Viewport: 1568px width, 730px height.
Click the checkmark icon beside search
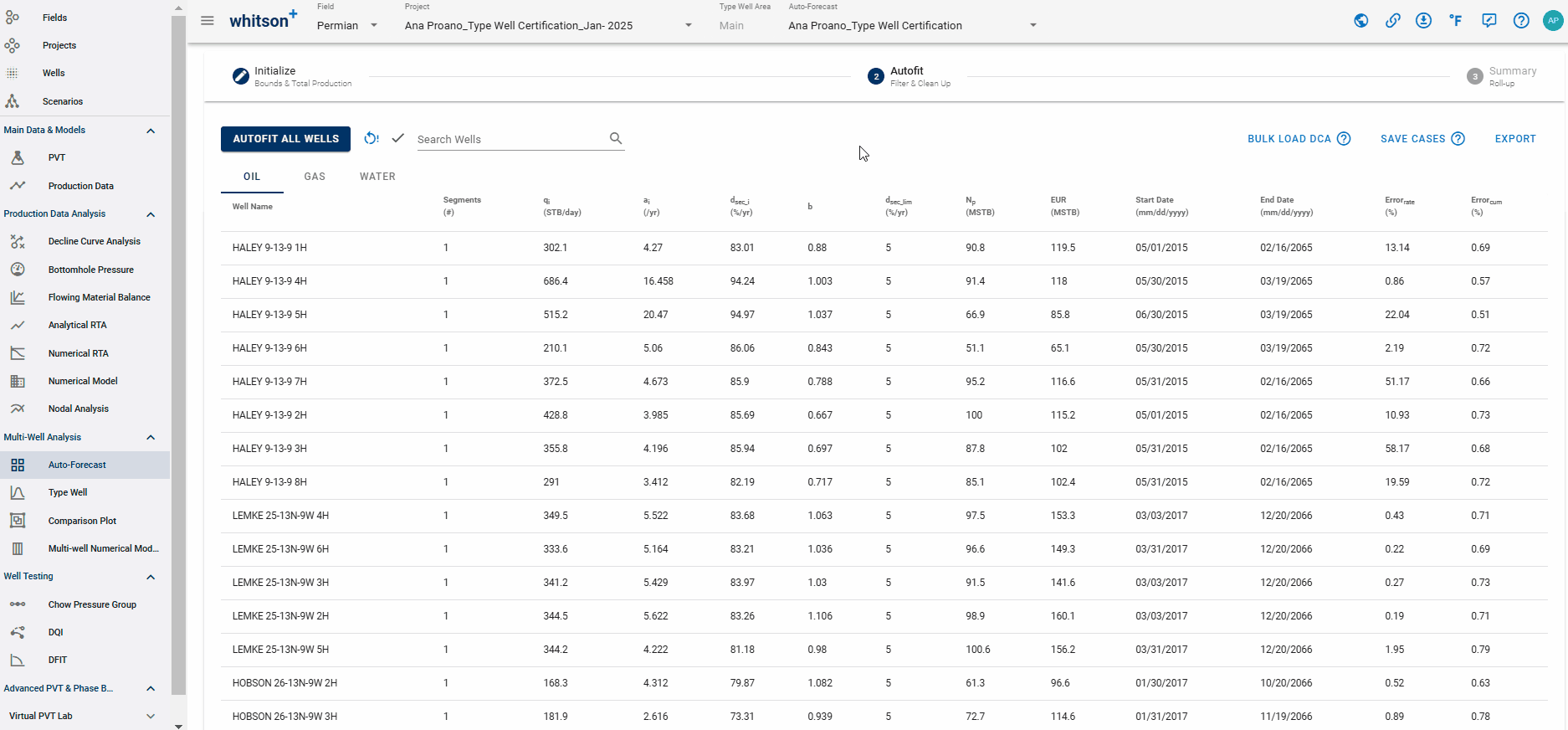pyautogui.click(x=398, y=138)
